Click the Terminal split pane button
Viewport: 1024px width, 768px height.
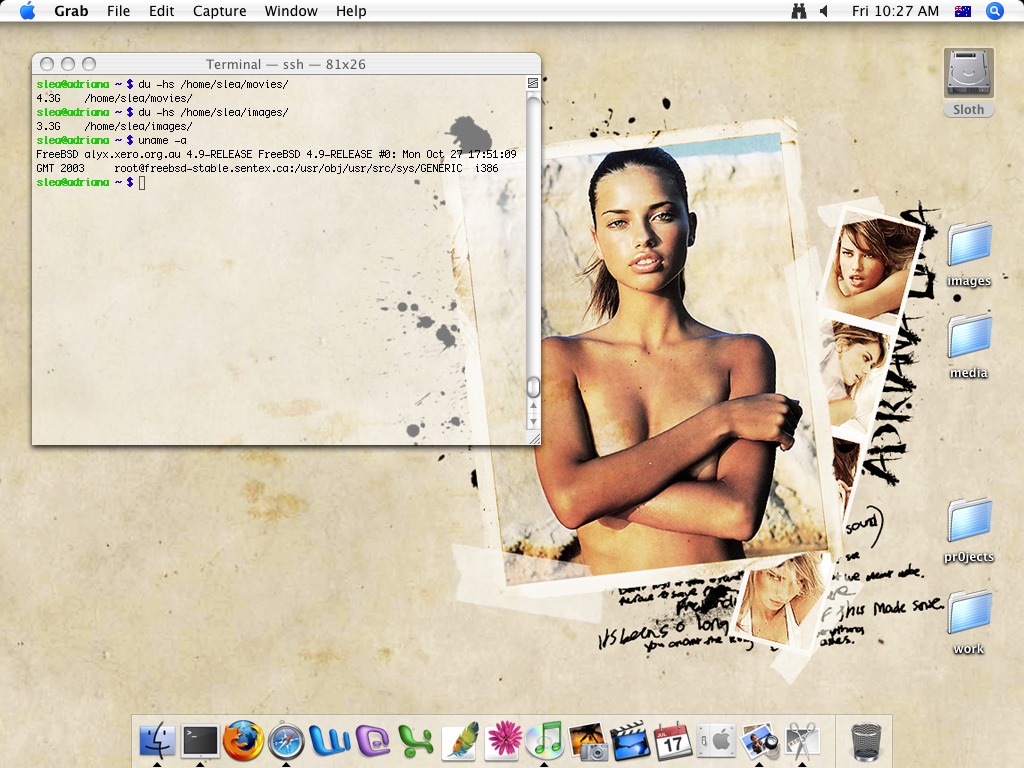(533, 83)
